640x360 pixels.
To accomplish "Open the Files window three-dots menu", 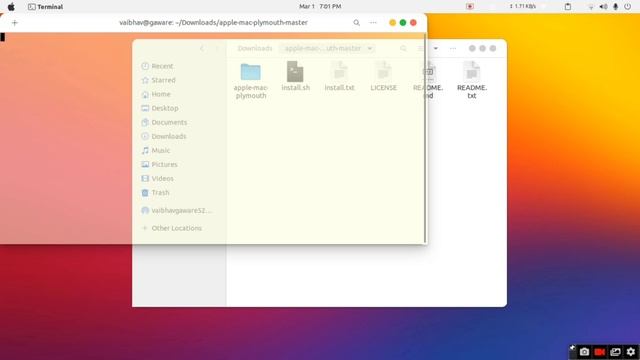I will pyautogui.click(x=453, y=49).
